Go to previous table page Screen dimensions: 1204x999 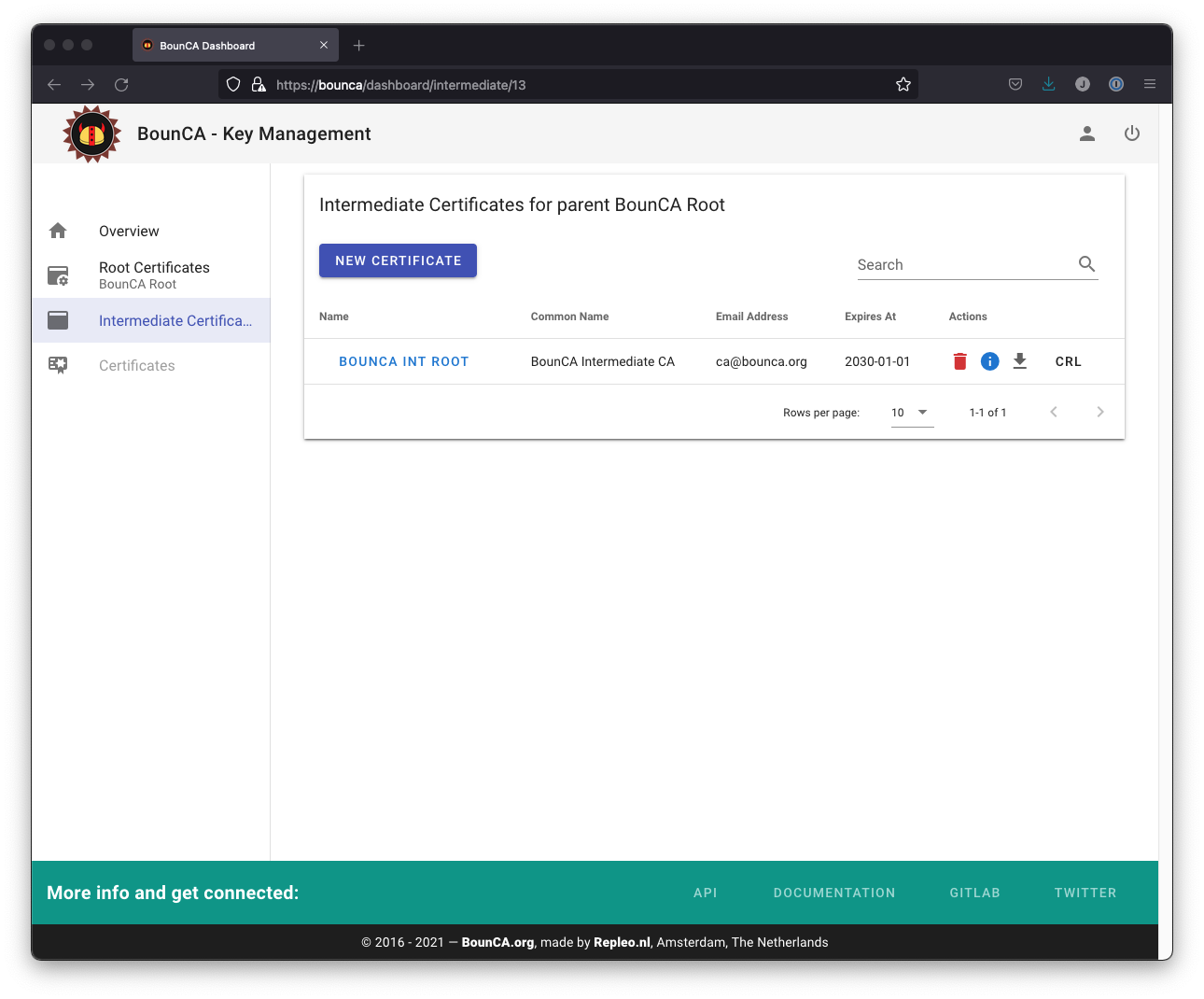(x=1054, y=412)
